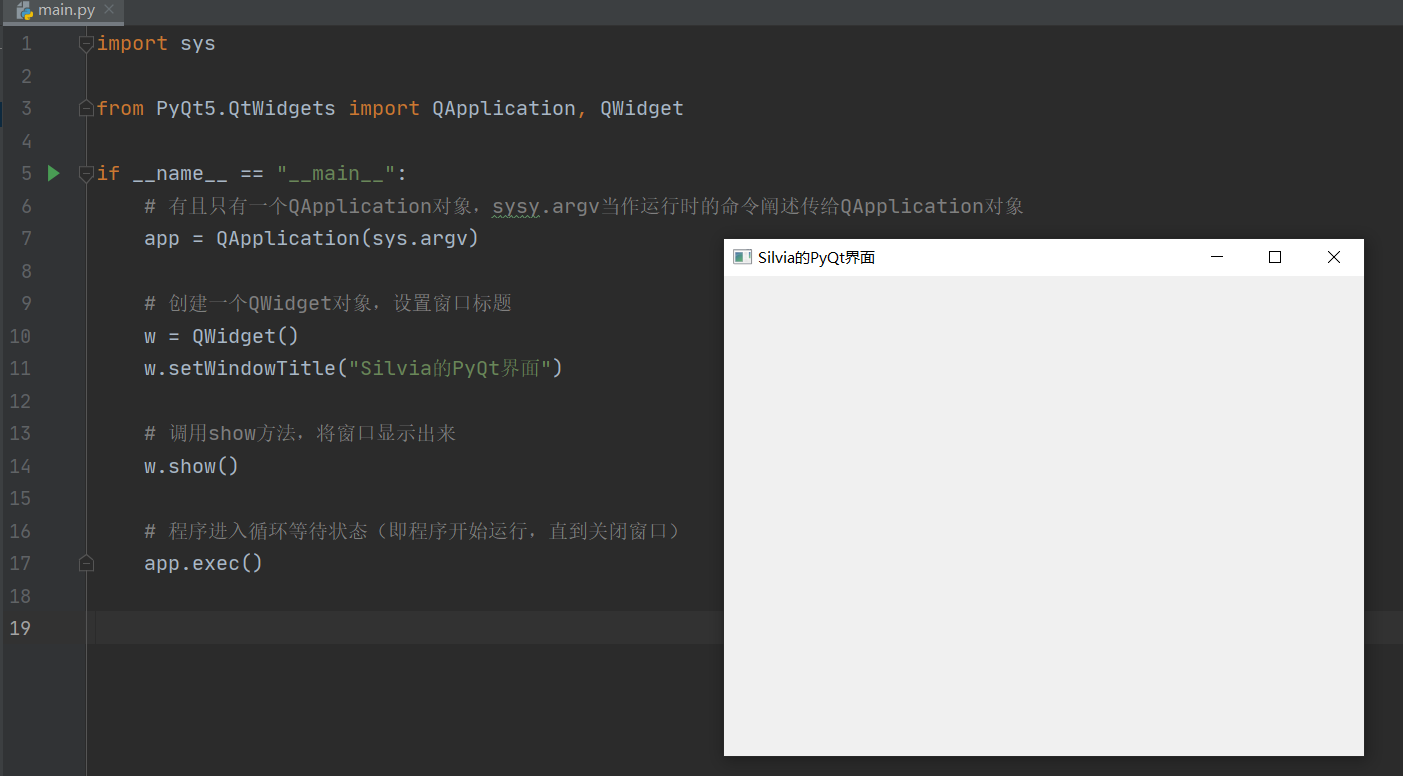The width and height of the screenshot is (1403, 776).
Task: Close the Silvia的PyQt界面 window
Action: (1333, 257)
